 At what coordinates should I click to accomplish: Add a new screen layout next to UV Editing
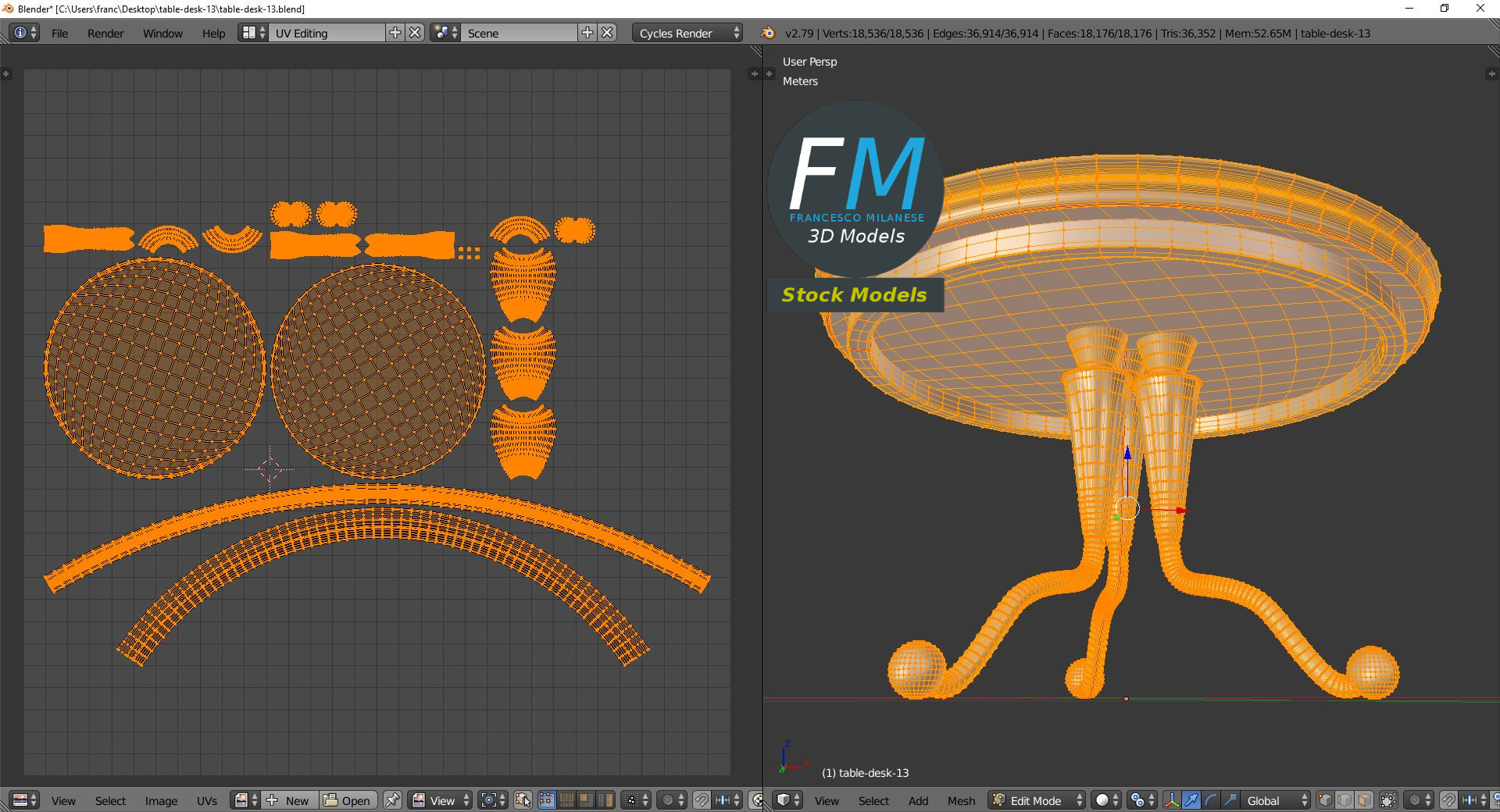[x=395, y=33]
